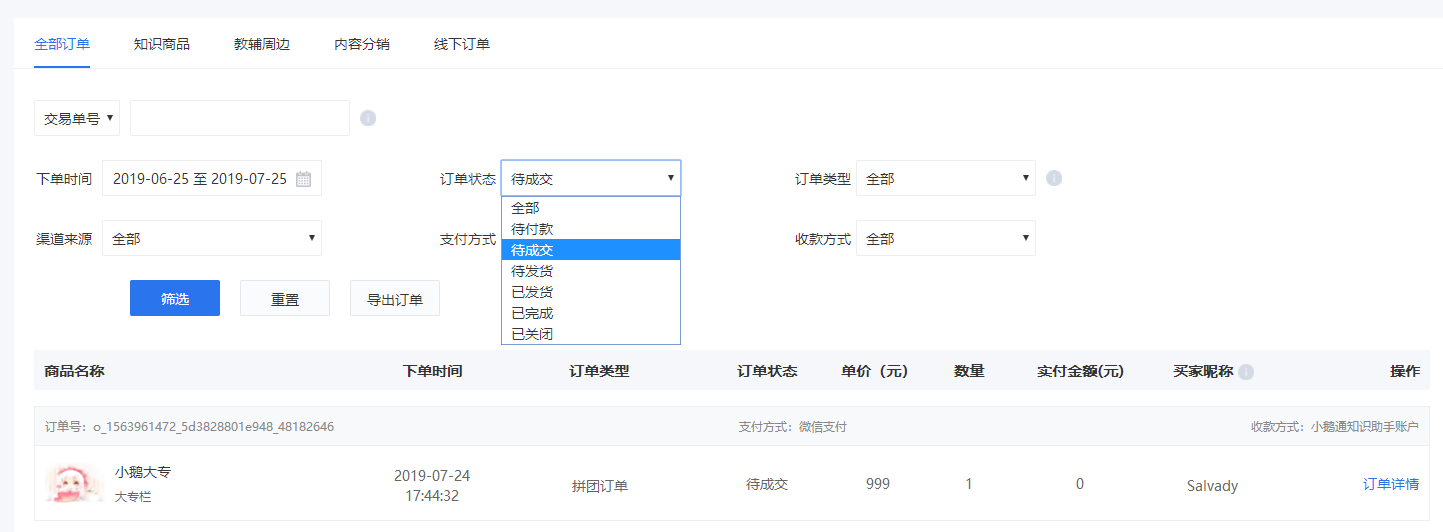Click the 拼团订单 order type cell

click(600, 486)
